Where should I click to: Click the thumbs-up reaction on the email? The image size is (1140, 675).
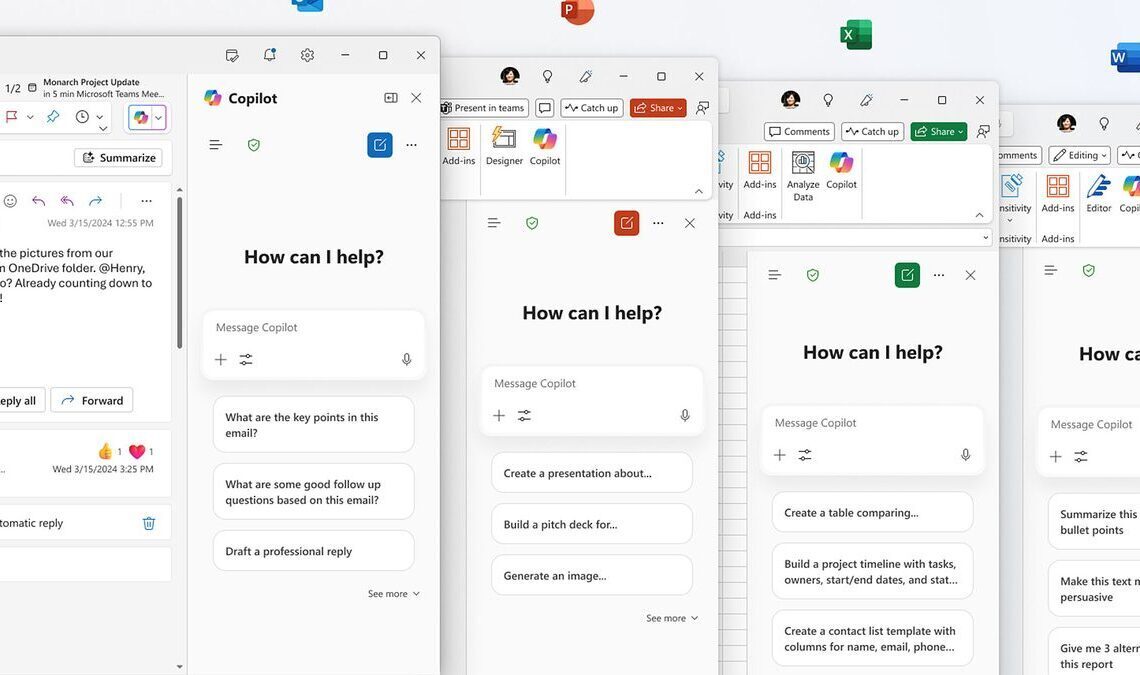pos(105,451)
